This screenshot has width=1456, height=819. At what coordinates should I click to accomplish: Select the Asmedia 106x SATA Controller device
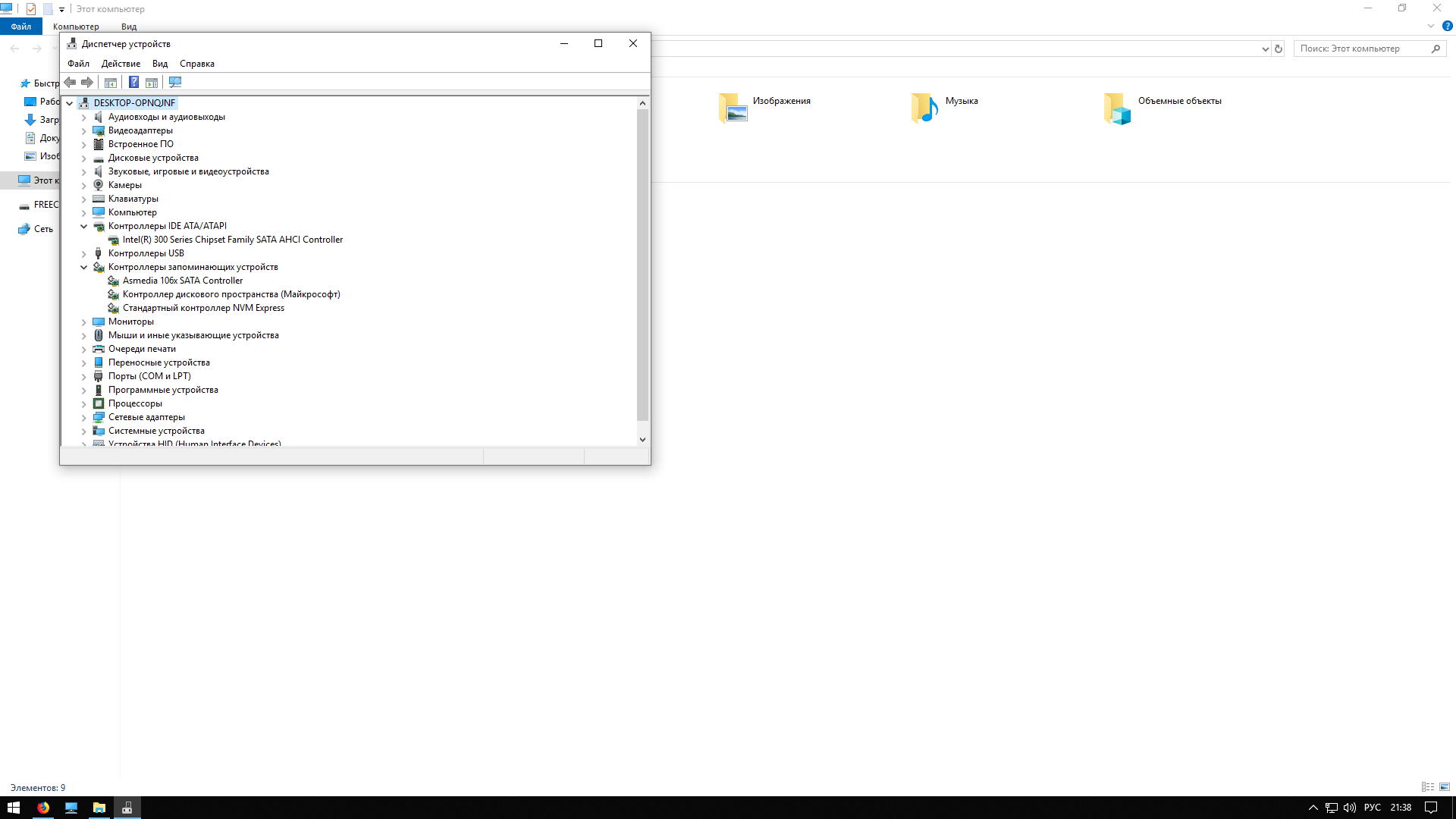click(182, 281)
